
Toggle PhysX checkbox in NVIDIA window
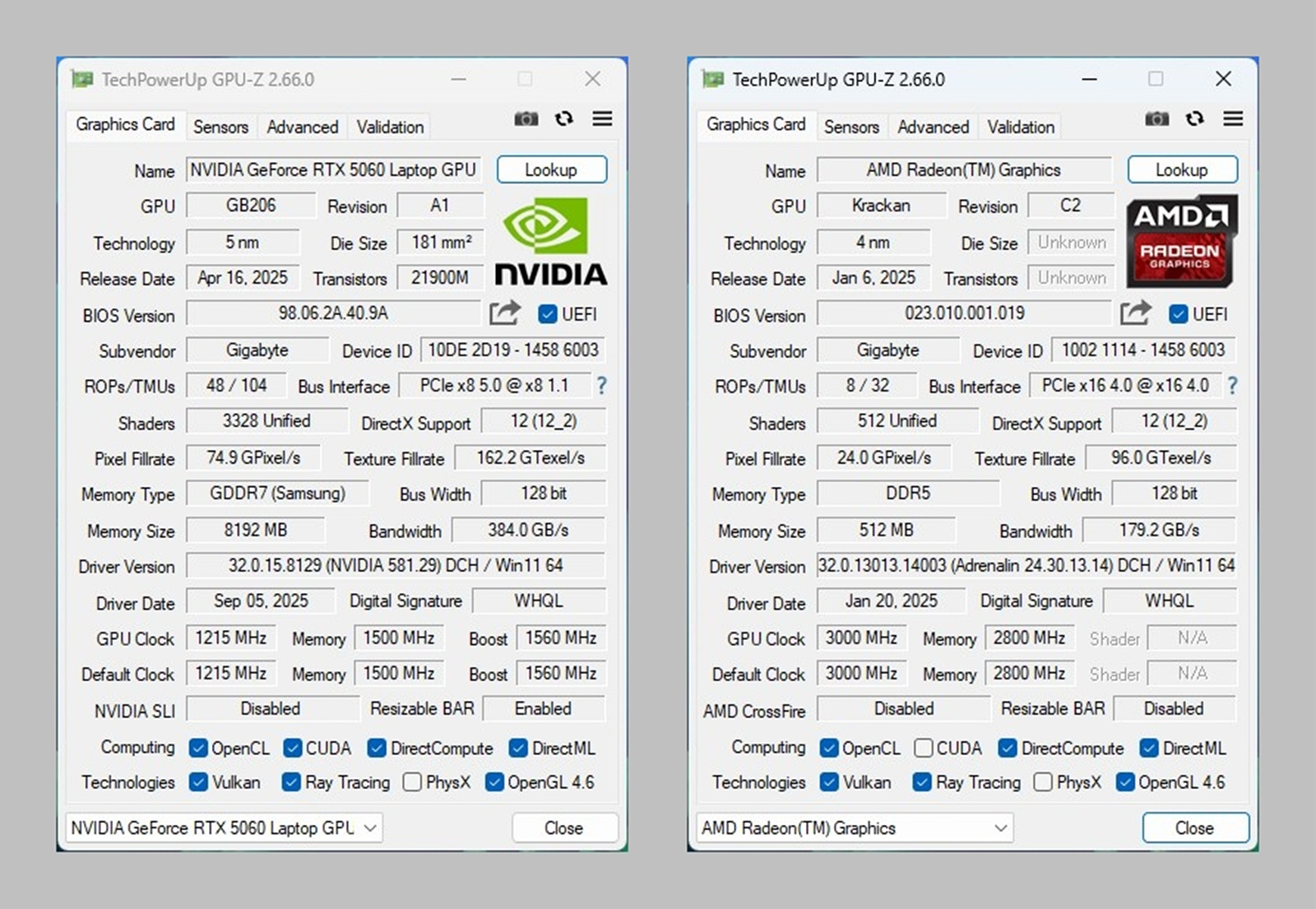[412, 782]
